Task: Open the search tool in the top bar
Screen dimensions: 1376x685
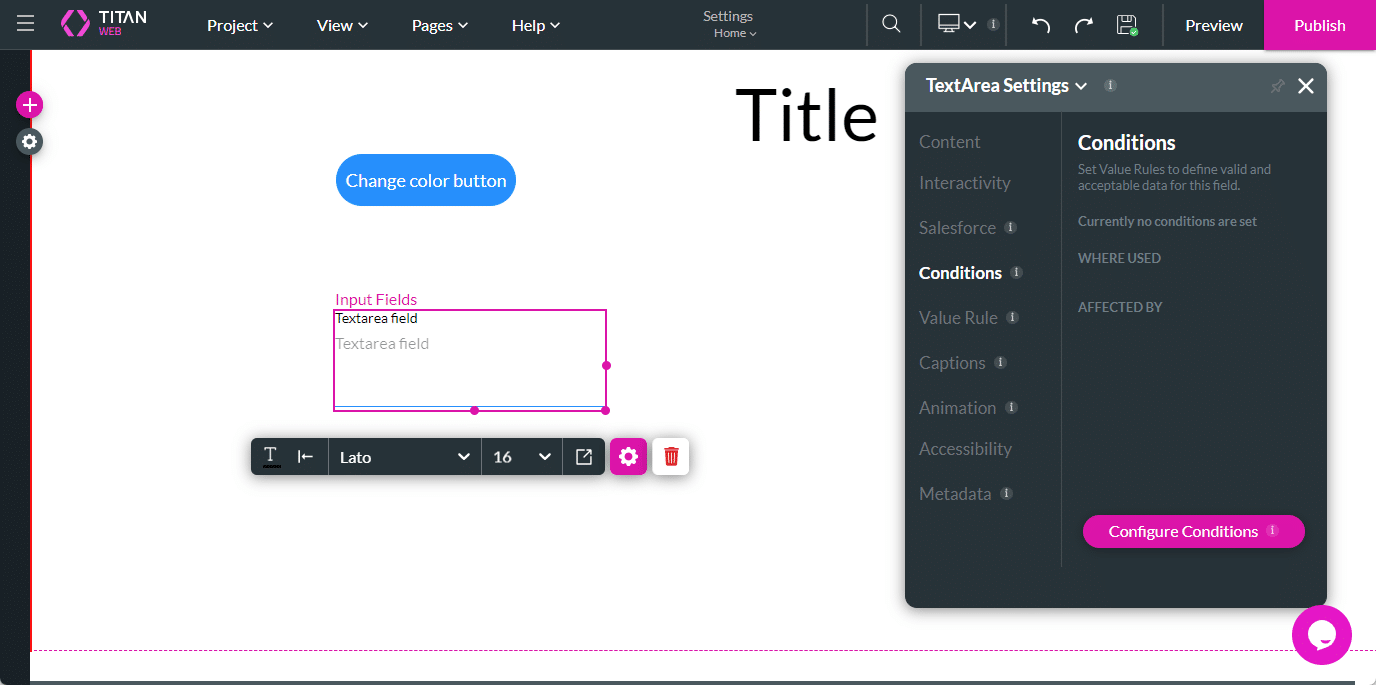Action: (892, 25)
